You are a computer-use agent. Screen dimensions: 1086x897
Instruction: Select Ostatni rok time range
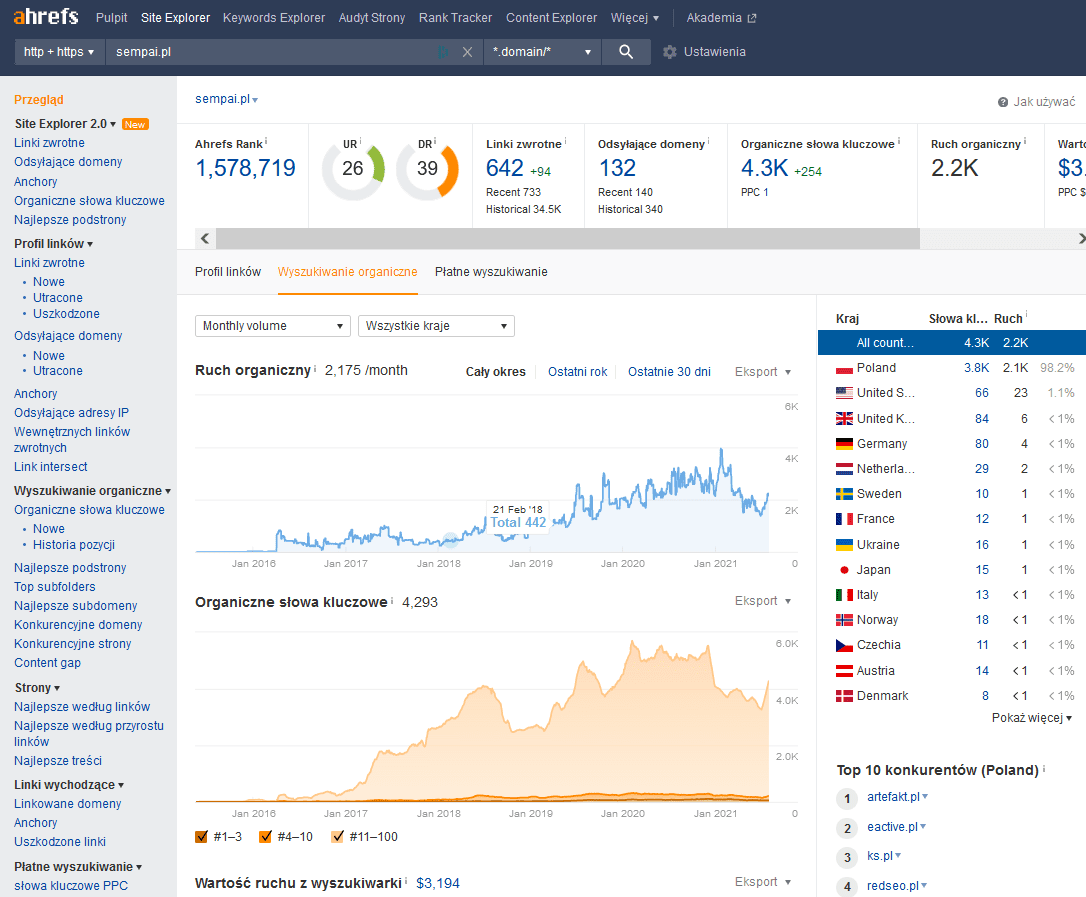[578, 372]
